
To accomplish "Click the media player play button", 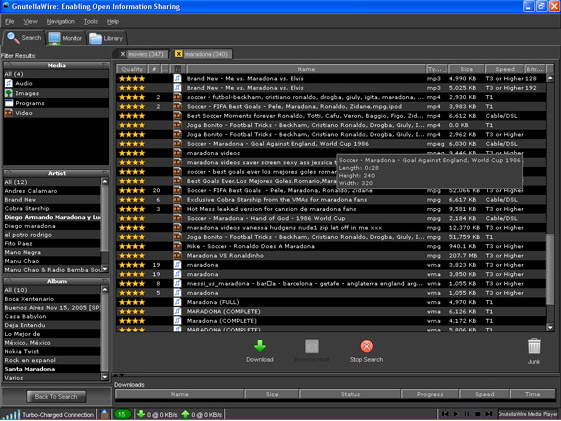I will click(x=456, y=414).
